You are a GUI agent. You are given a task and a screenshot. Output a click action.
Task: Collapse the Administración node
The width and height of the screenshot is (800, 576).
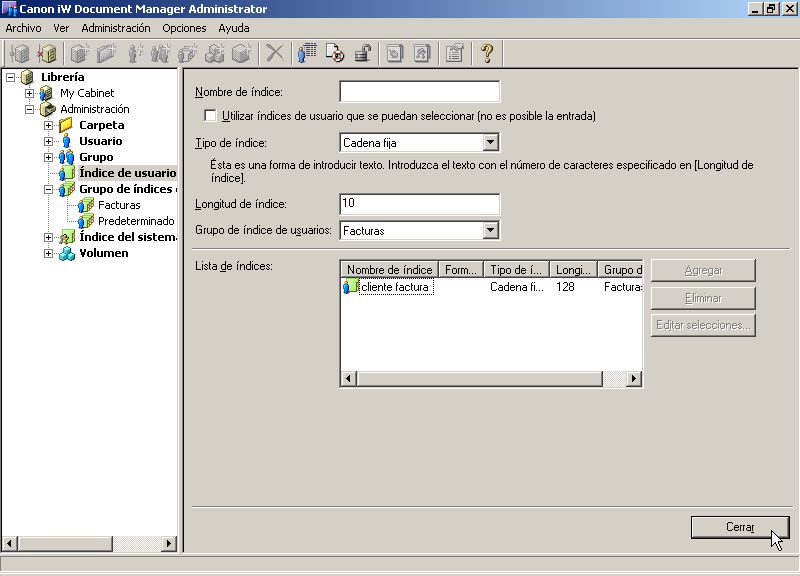[30, 109]
